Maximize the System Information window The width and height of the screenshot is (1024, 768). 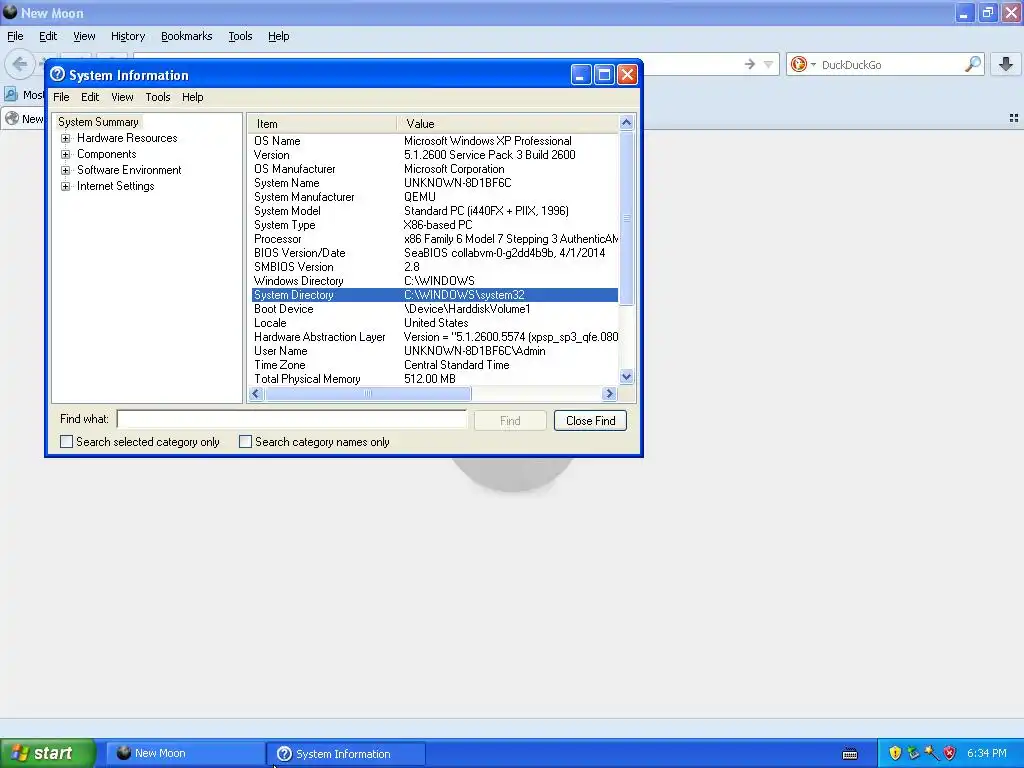(x=604, y=75)
